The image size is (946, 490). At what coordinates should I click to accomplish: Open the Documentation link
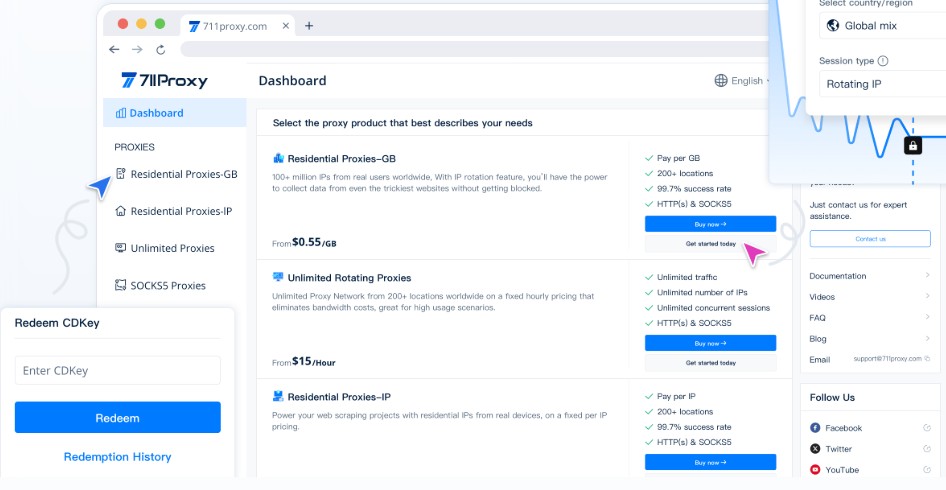(x=837, y=276)
